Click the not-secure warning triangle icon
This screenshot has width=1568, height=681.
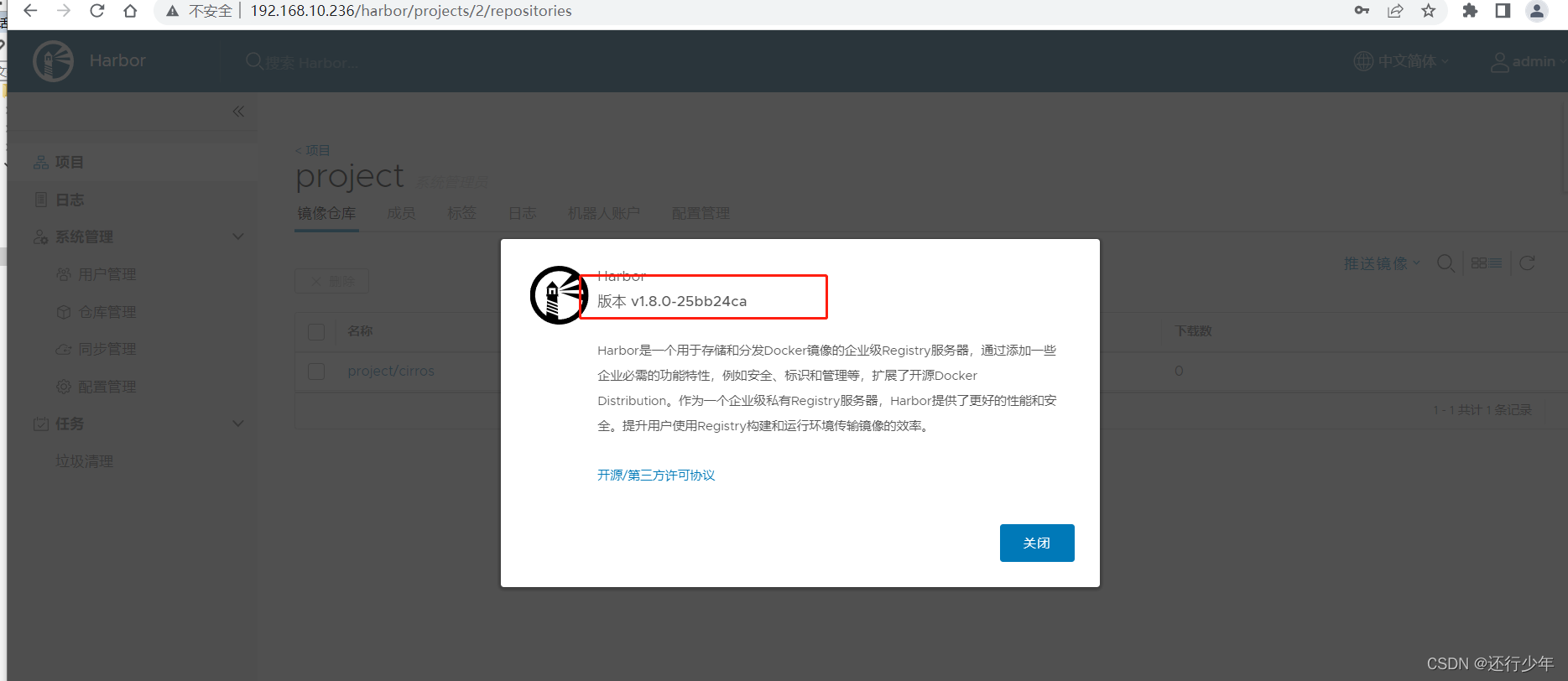[x=173, y=11]
